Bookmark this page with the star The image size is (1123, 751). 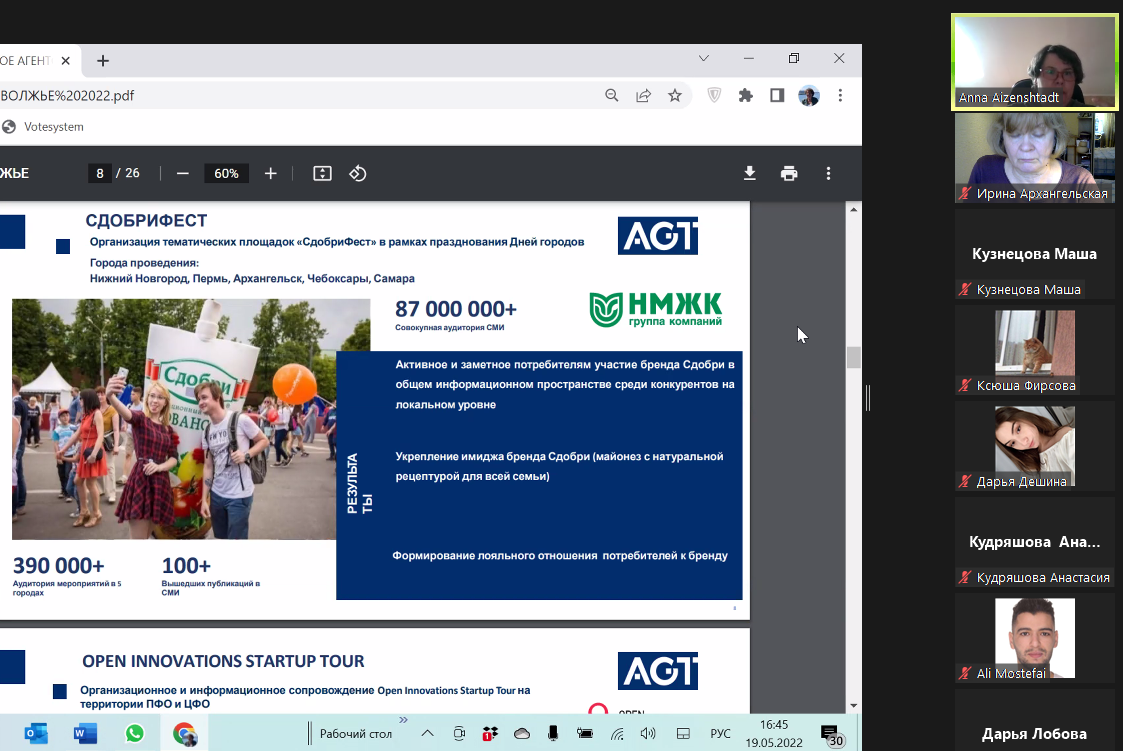pyautogui.click(x=675, y=95)
